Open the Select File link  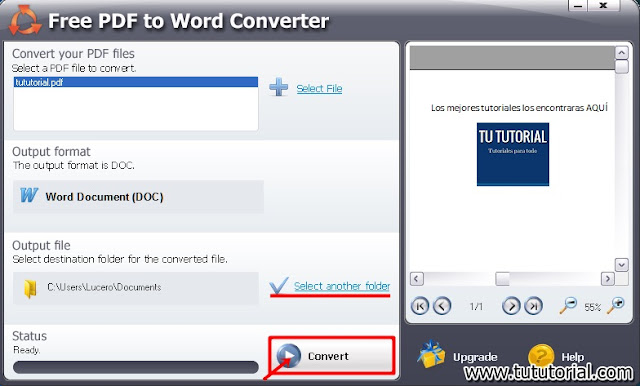[319, 89]
